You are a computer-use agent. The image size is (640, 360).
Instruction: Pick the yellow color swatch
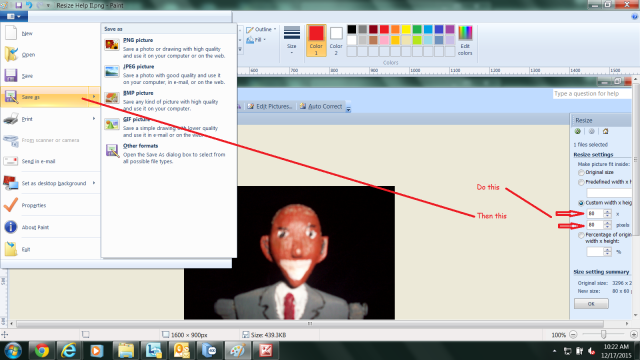pos(406,29)
